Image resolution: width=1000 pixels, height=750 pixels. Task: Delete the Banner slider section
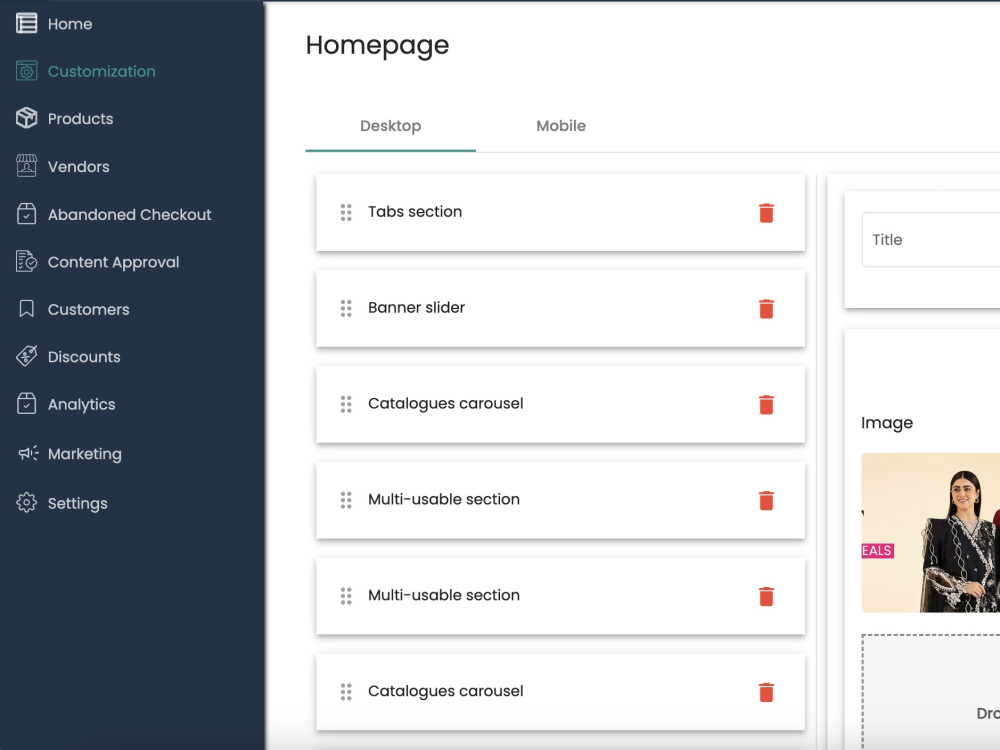click(766, 308)
